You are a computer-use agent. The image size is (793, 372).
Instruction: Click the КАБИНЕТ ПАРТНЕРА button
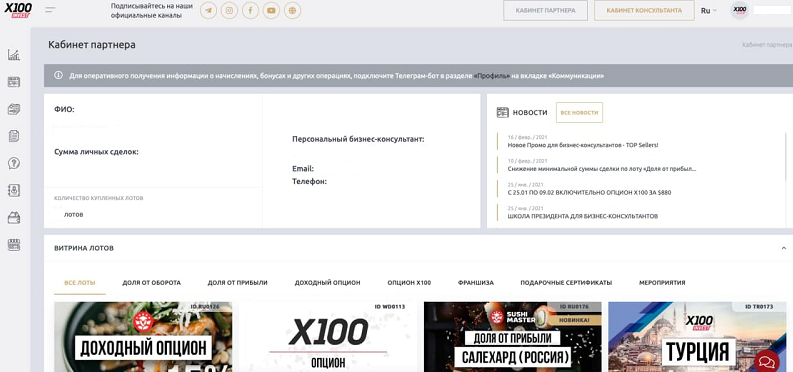click(x=545, y=11)
